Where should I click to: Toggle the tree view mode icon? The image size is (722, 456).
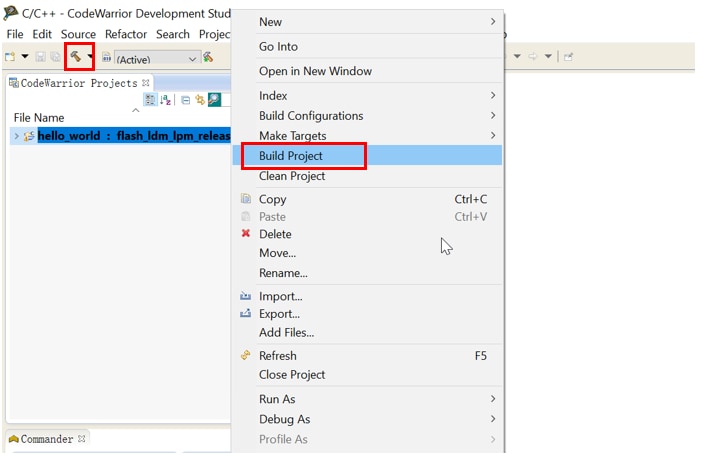[150, 100]
